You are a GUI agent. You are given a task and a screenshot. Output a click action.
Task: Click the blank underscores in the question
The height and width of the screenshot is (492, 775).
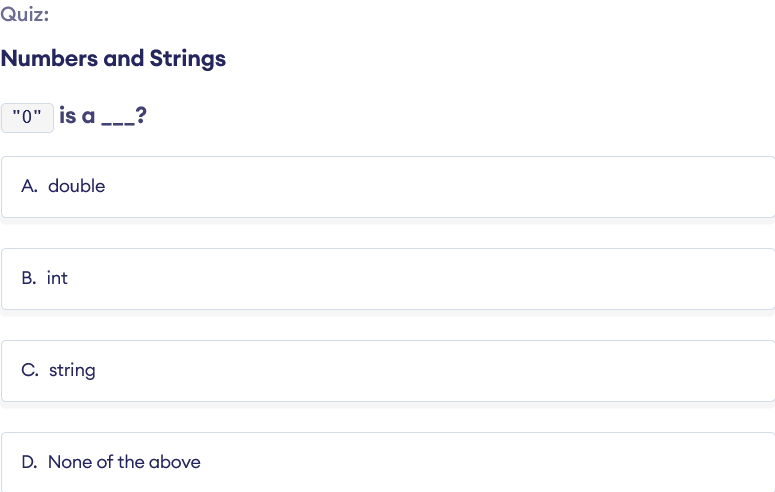[118, 120]
